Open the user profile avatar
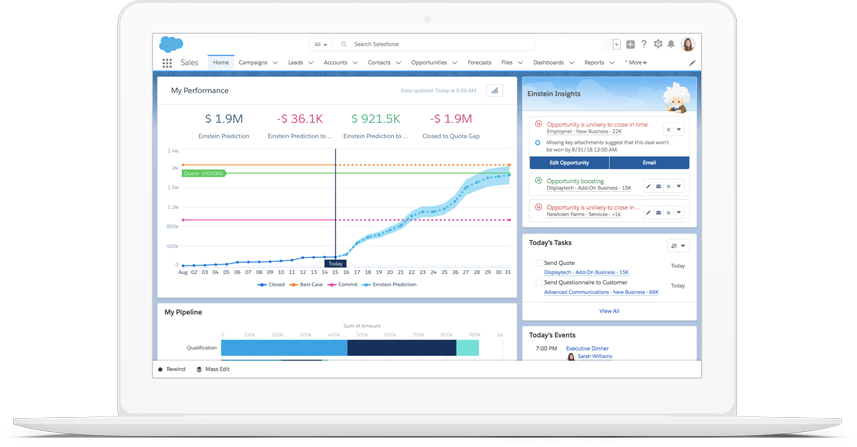 point(688,44)
